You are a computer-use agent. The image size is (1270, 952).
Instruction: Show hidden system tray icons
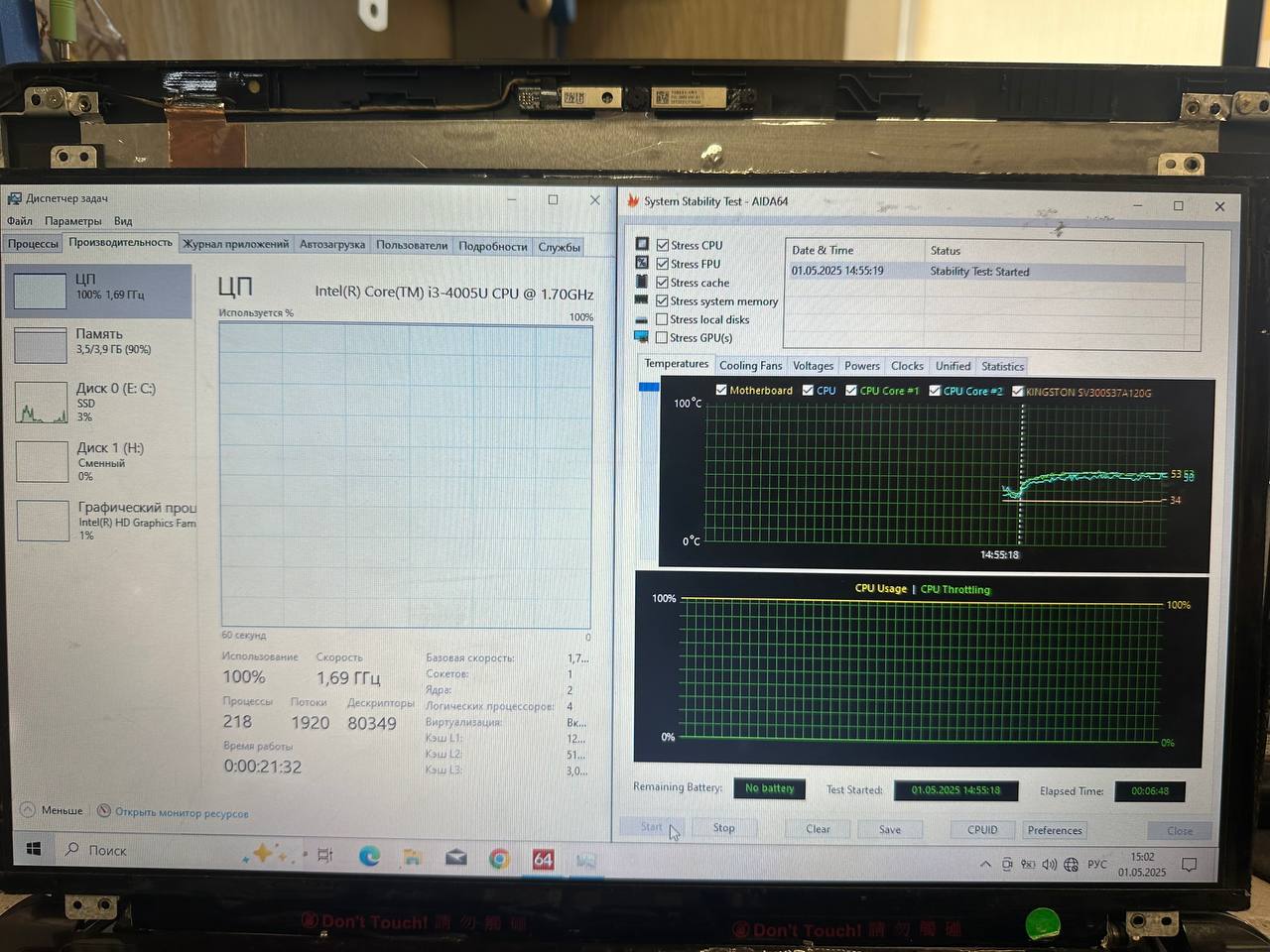985,865
